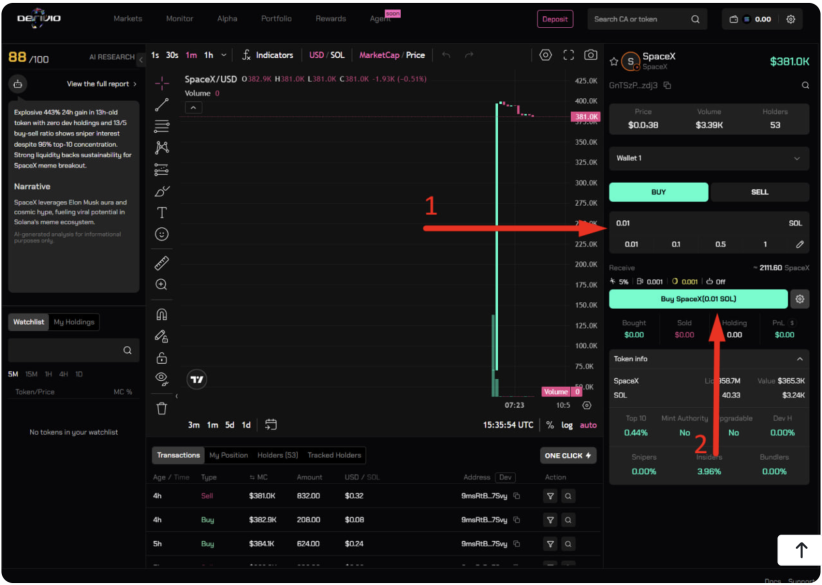Star the SpaceX token as favorite
The height and width of the screenshot is (585, 822).
(614, 60)
